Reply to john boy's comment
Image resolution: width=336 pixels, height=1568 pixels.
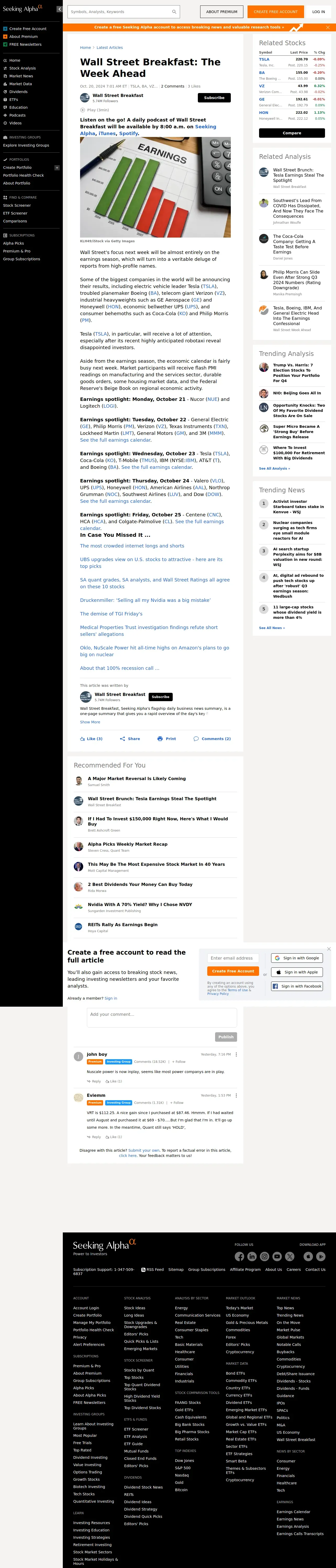click(x=94, y=1081)
